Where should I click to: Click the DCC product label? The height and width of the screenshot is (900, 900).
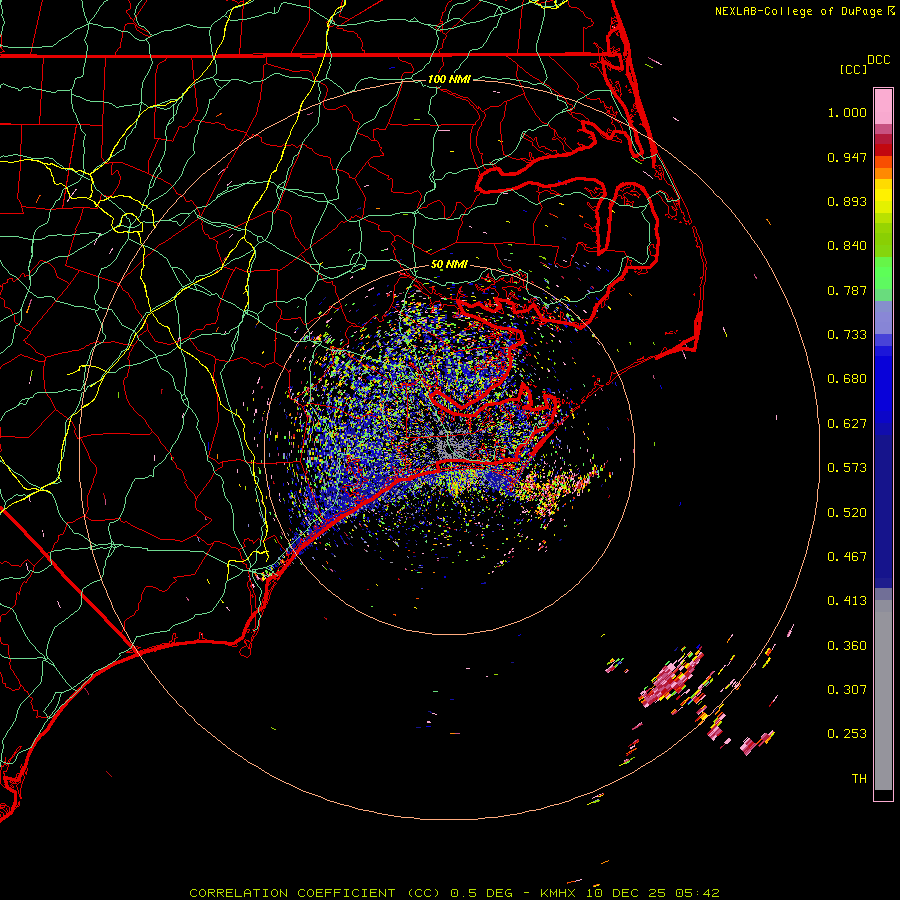pyautogui.click(x=879, y=60)
